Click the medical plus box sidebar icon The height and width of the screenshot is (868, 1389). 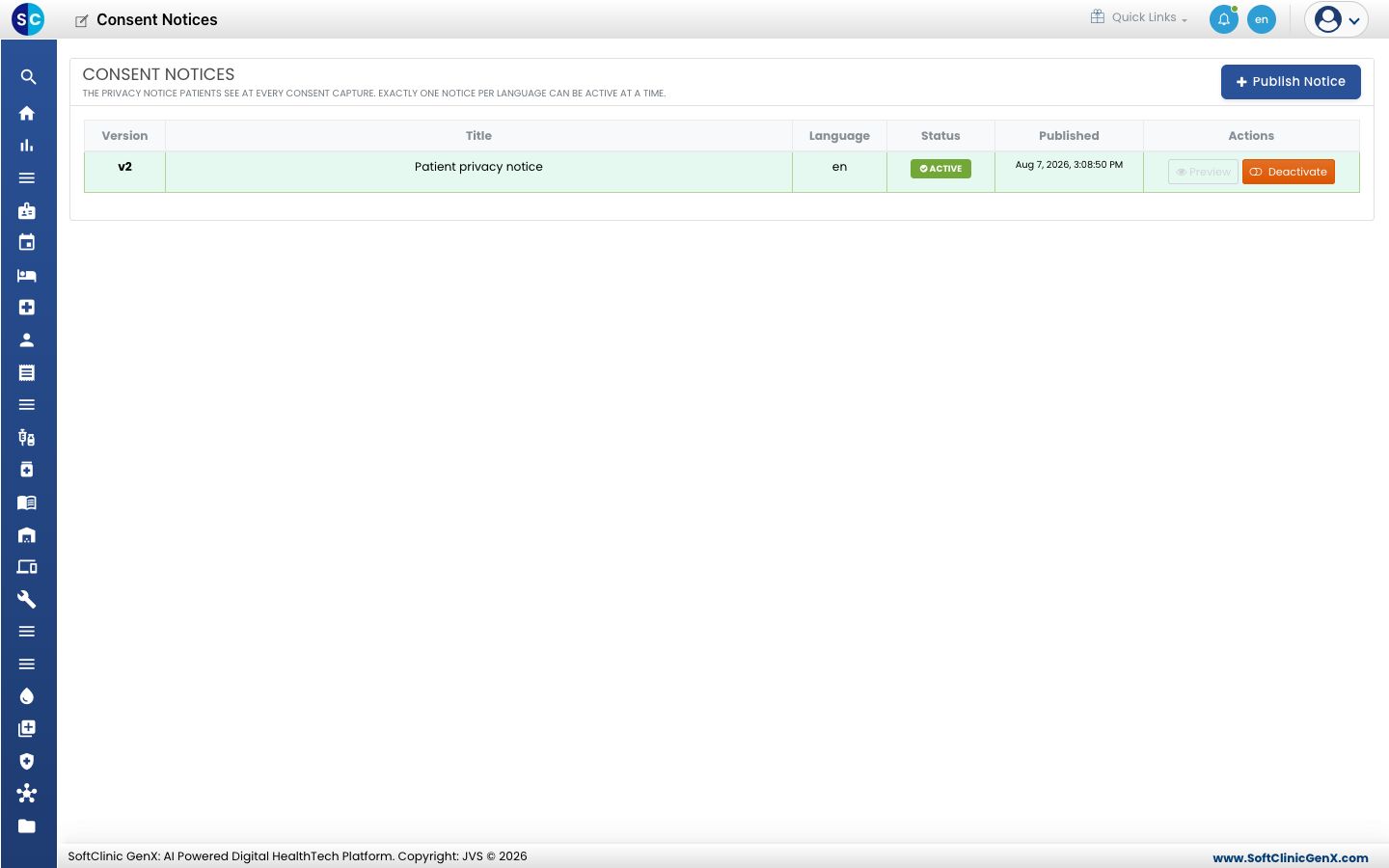pyautogui.click(x=27, y=308)
